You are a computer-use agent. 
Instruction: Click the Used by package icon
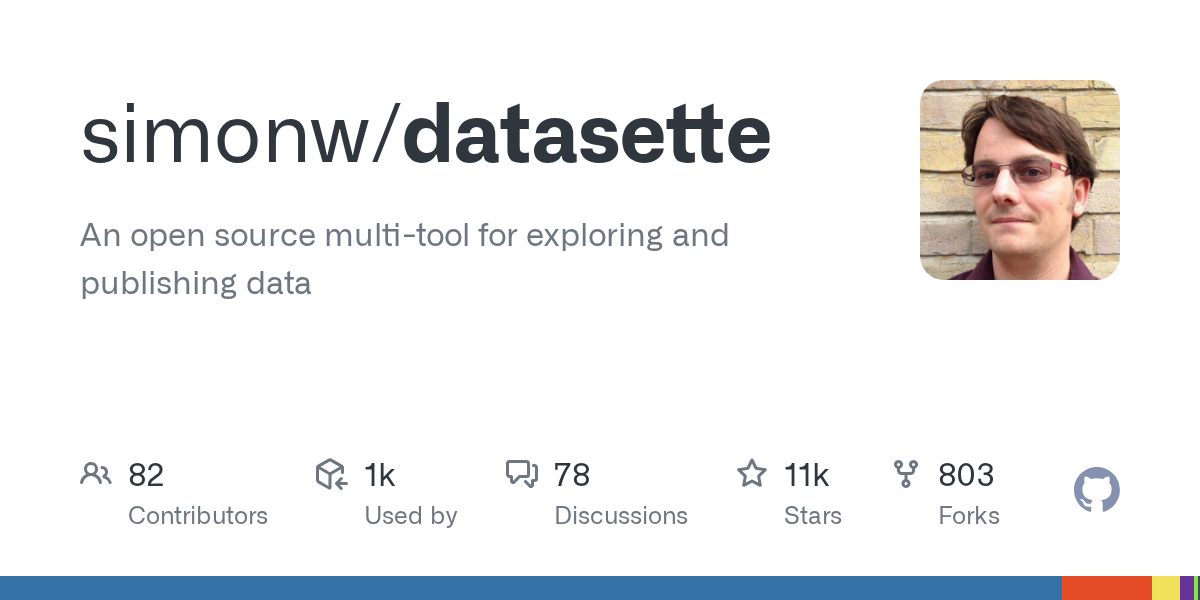coord(331,474)
